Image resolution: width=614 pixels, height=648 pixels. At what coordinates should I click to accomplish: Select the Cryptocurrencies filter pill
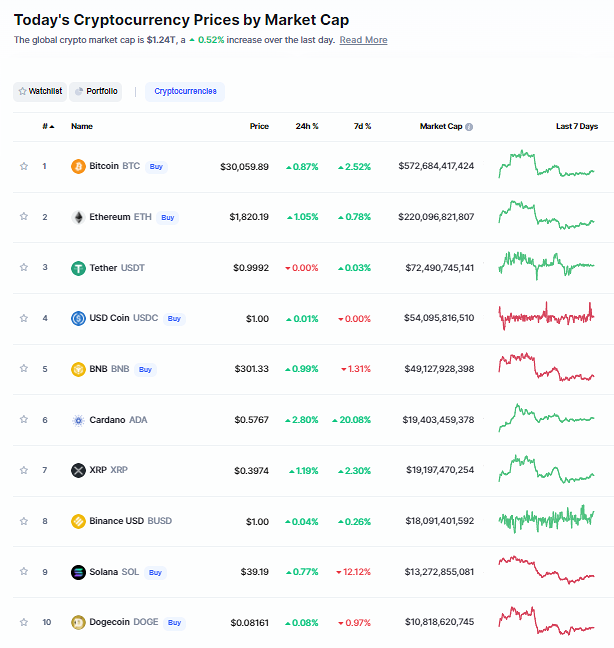[x=185, y=91]
